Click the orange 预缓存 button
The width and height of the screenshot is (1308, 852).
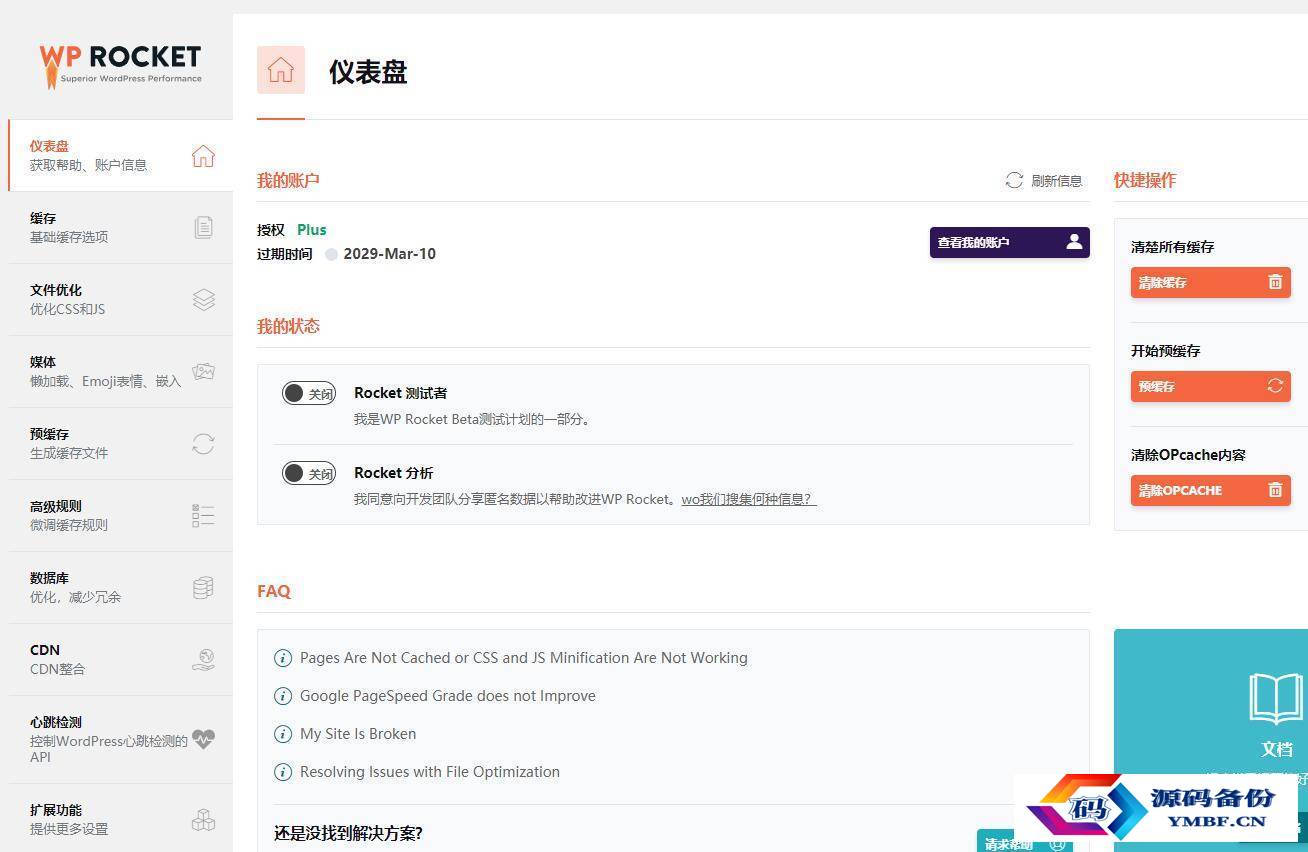click(1210, 386)
